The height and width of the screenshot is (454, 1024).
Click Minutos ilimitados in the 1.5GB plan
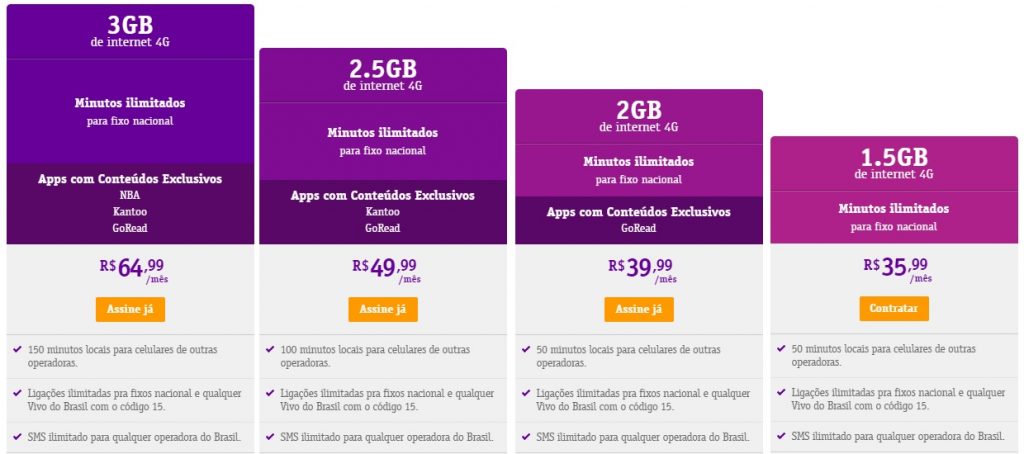pyautogui.click(x=894, y=209)
